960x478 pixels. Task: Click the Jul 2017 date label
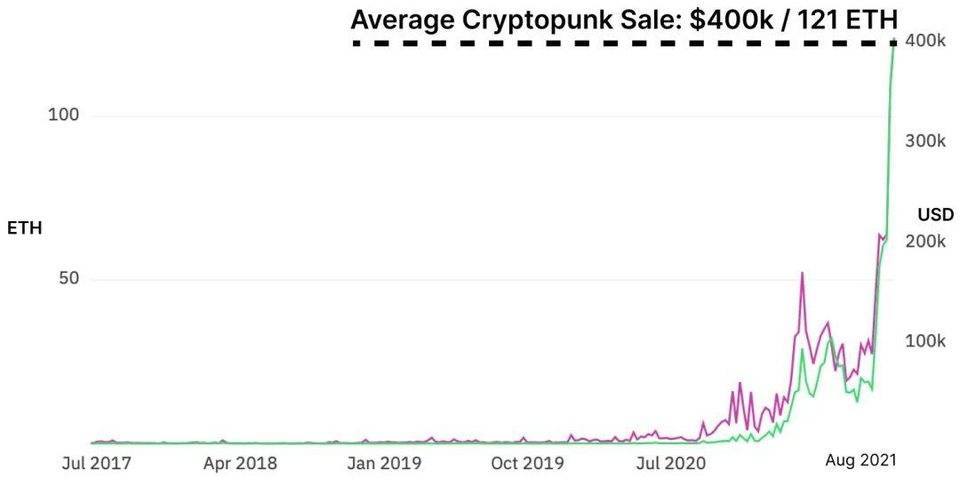pyautogui.click(x=96, y=463)
